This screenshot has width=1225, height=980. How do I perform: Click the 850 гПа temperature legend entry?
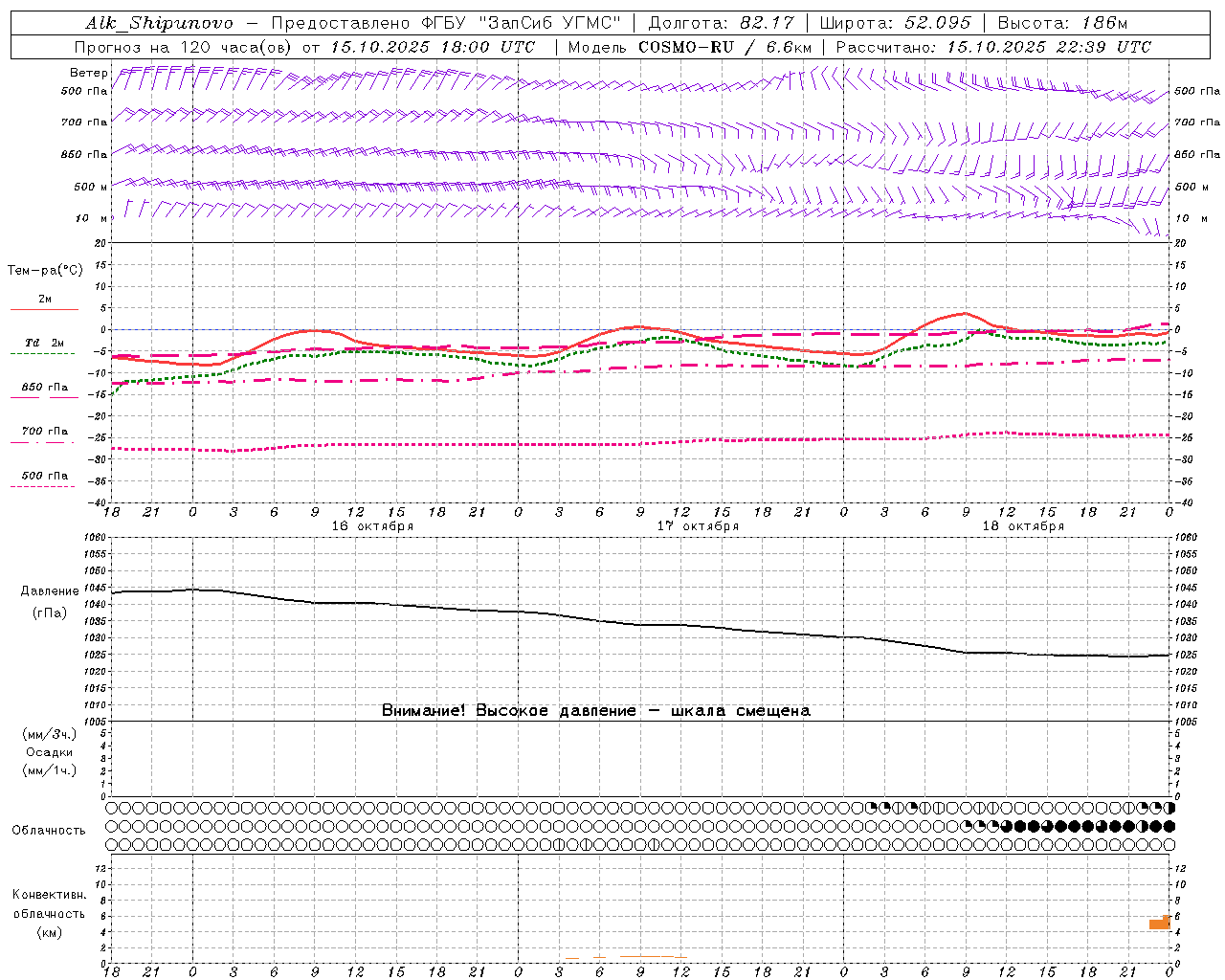click(45, 387)
